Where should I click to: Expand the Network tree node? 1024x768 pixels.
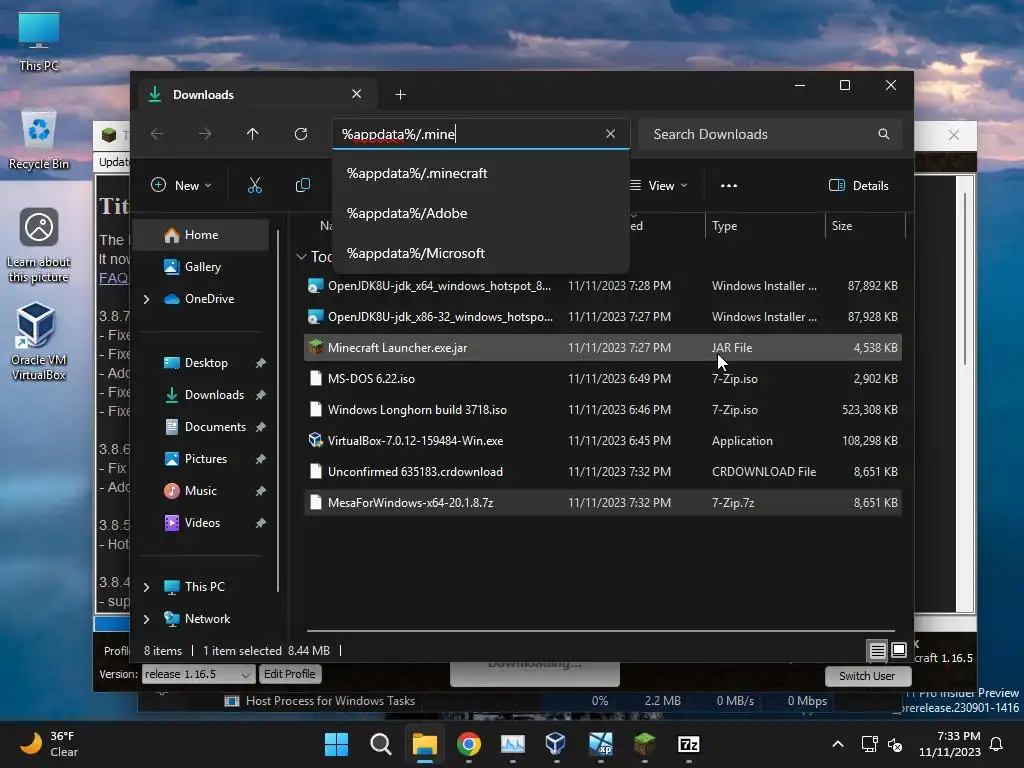(146, 619)
